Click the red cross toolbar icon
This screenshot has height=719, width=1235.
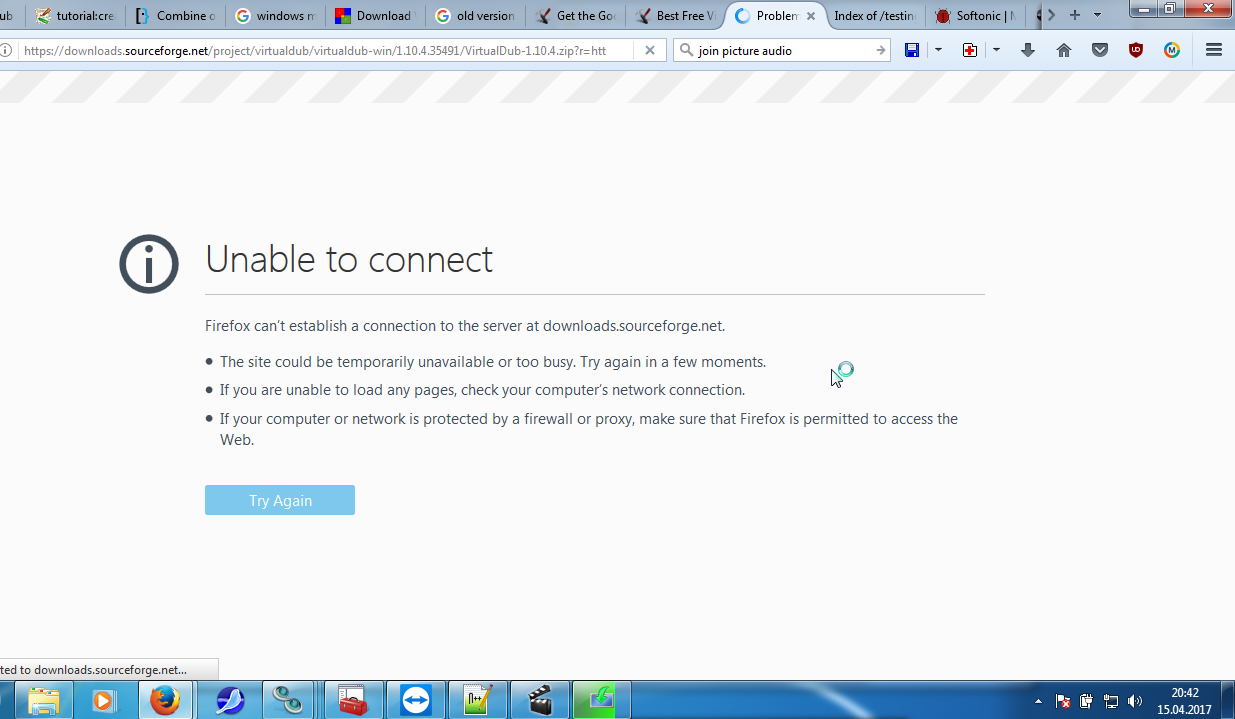[970, 50]
